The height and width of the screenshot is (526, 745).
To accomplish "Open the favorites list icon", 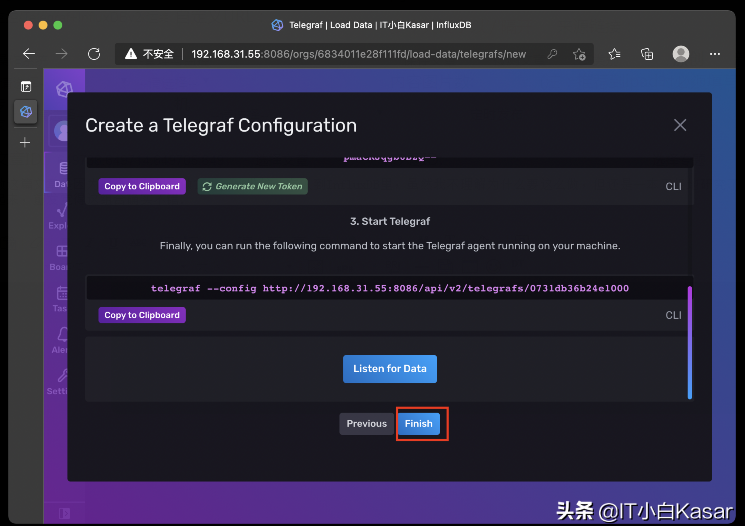I will 614,54.
